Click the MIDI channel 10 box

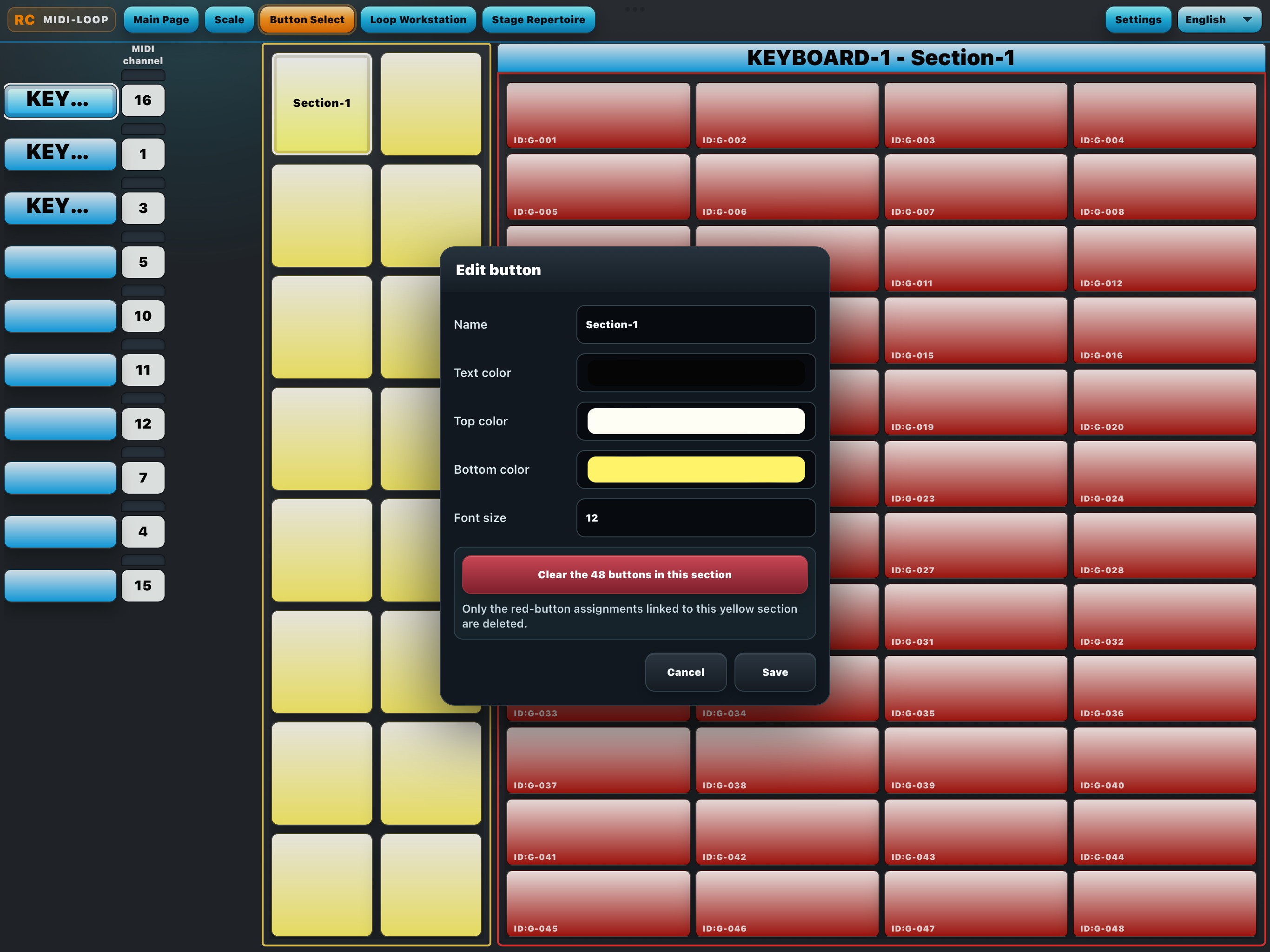[x=143, y=316]
